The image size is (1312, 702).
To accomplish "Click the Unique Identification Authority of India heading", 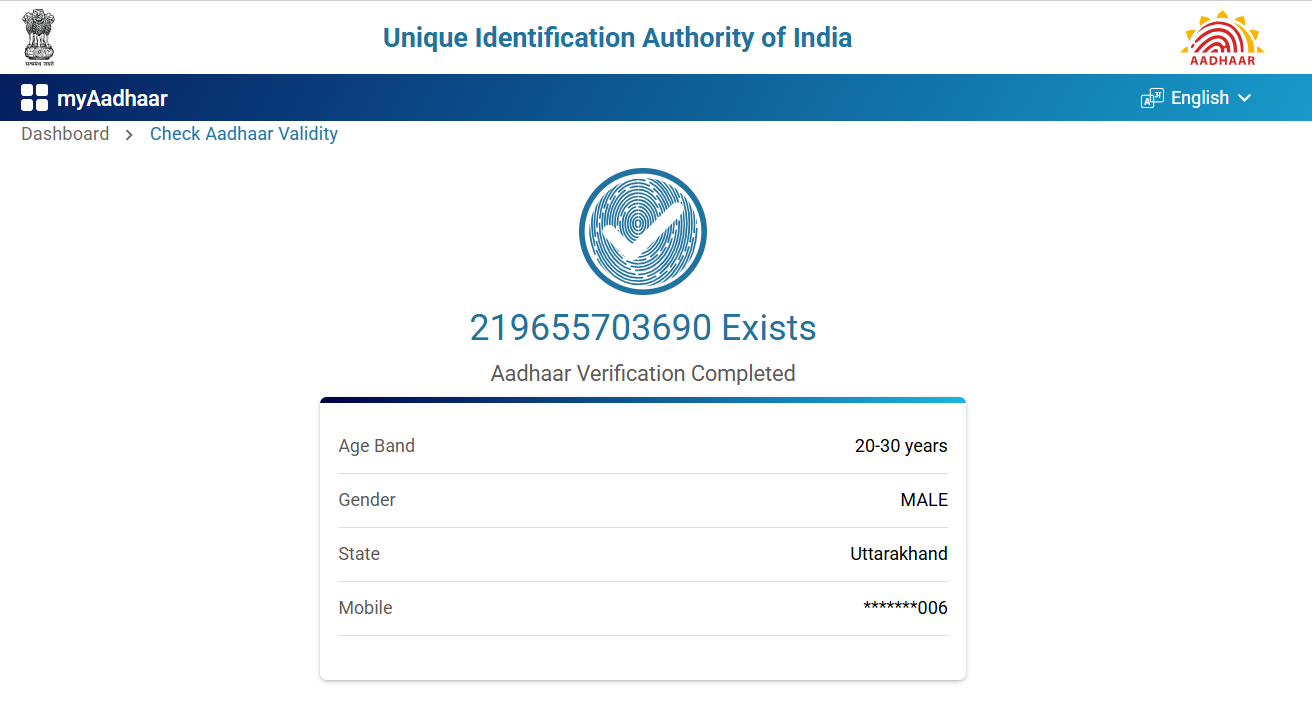I will click(x=617, y=38).
